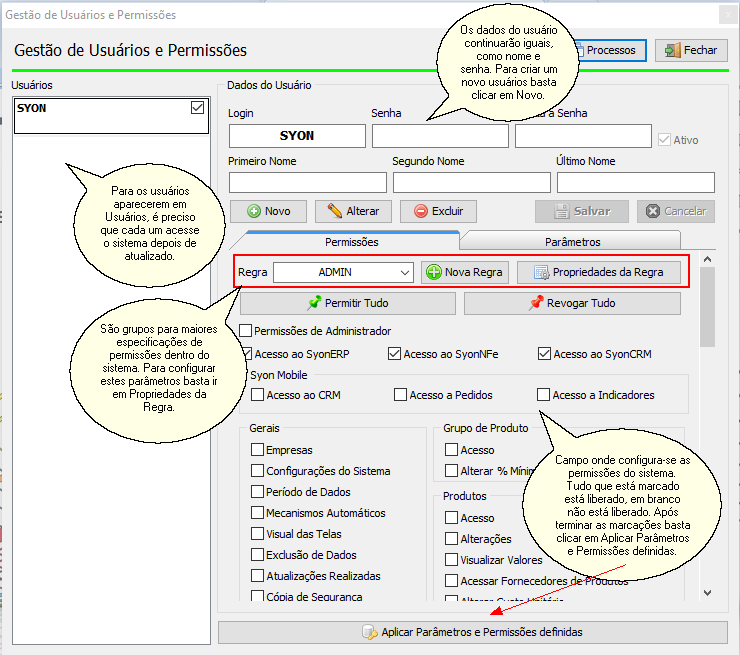Switch to the Parâmetros tab
This screenshot has height=655, width=740.
(572, 242)
